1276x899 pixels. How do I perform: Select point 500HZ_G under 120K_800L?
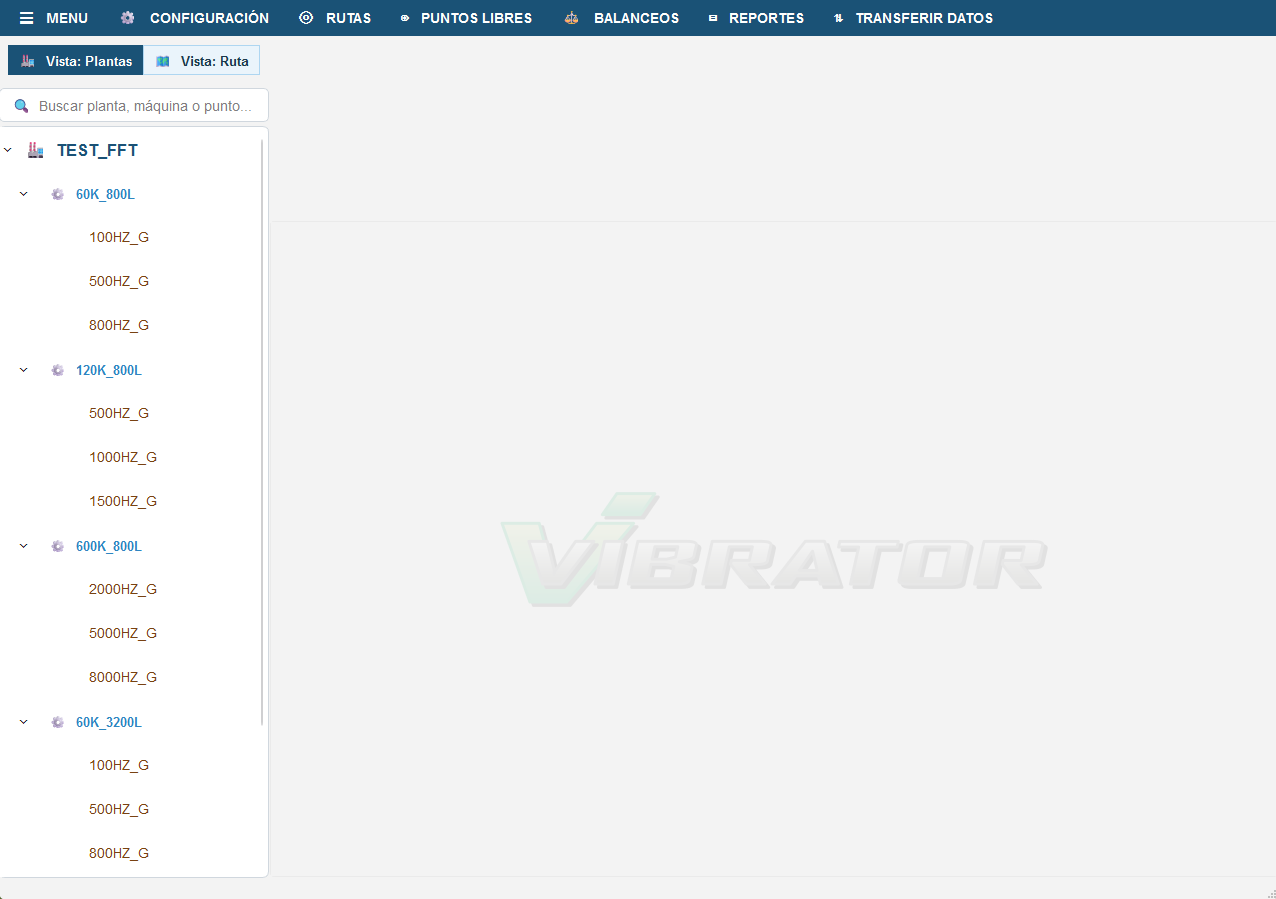(x=119, y=413)
